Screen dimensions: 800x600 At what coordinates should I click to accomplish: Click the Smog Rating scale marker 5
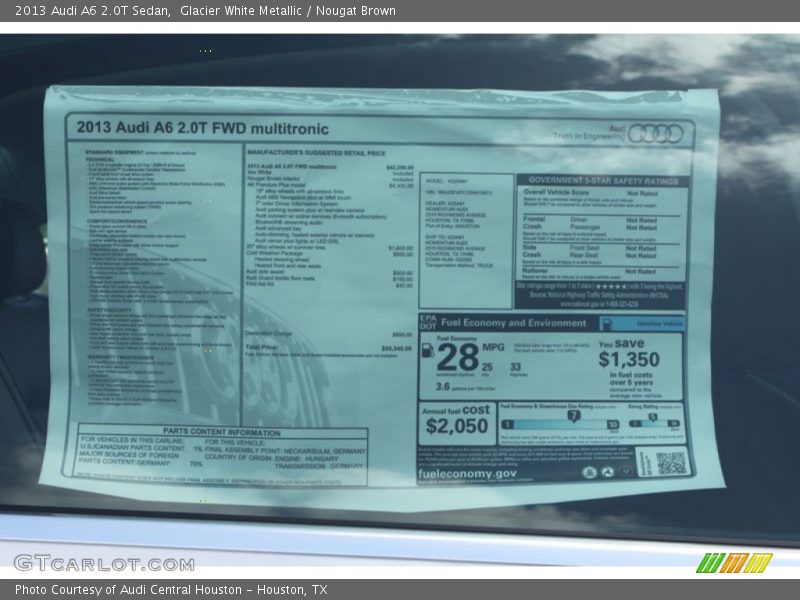[652, 417]
